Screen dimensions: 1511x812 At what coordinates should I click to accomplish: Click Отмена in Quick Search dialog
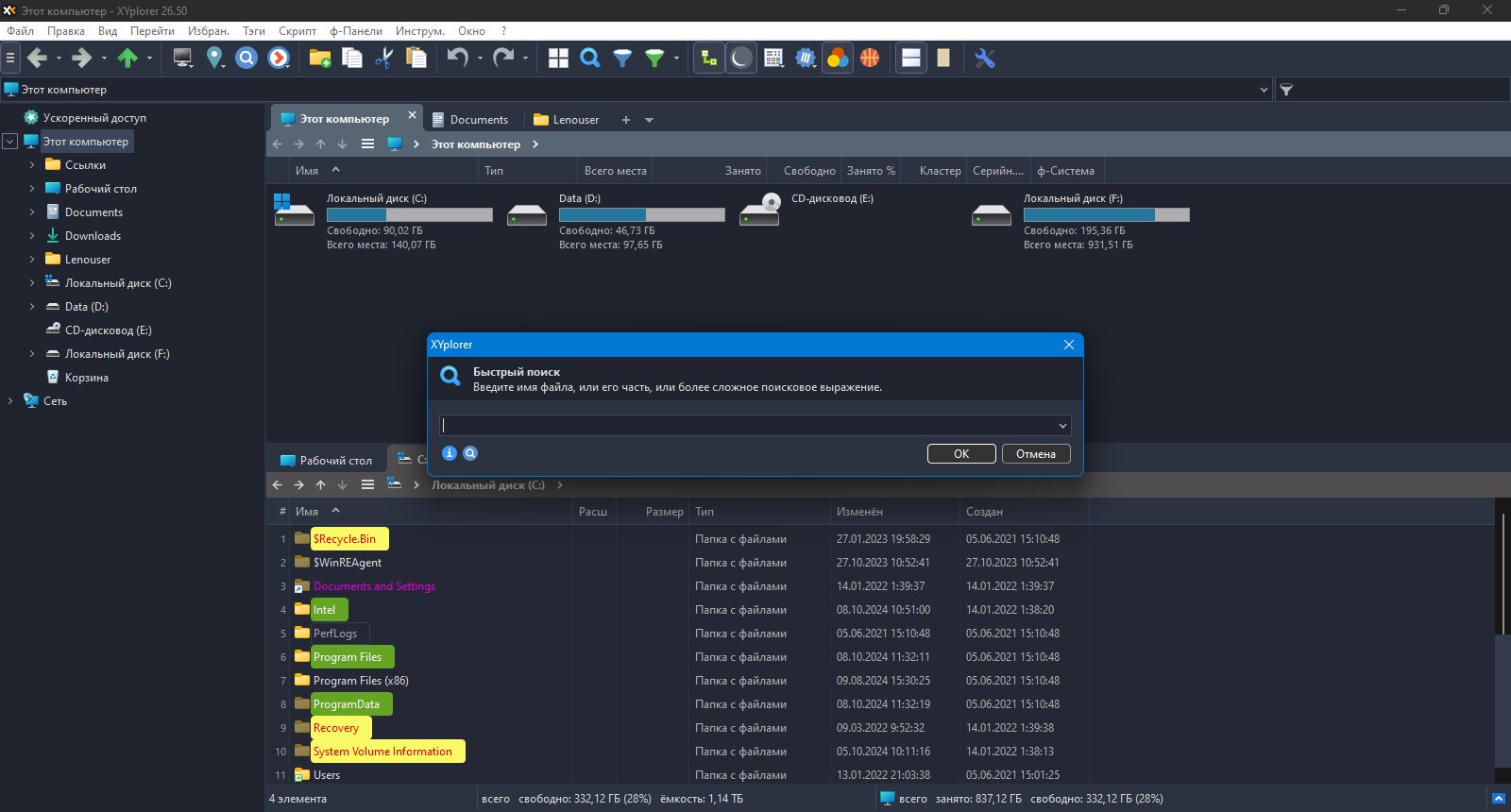[1036, 454]
